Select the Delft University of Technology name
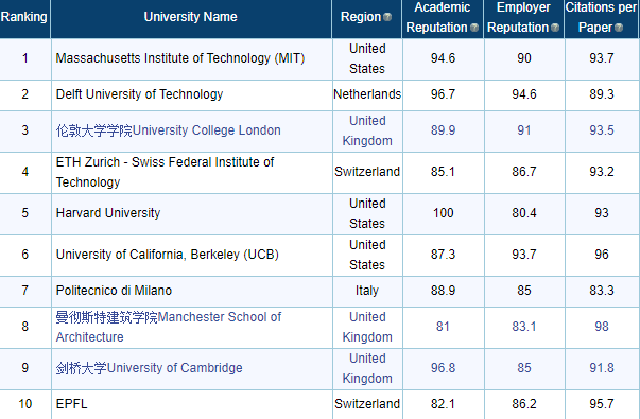The width and height of the screenshot is (640, 419). [139, 94]
